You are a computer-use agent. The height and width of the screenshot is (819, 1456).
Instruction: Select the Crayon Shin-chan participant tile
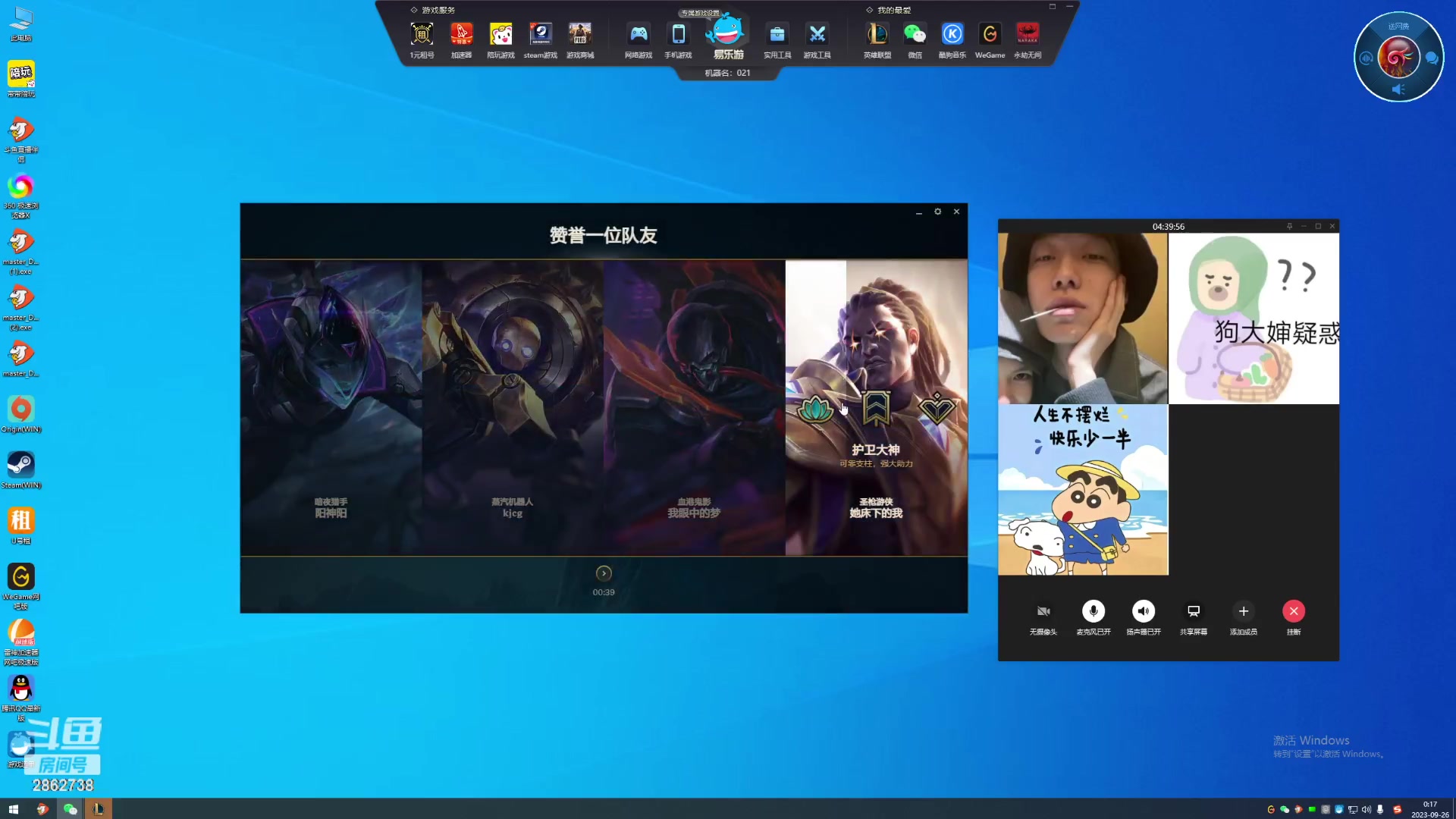[1083, 490]
